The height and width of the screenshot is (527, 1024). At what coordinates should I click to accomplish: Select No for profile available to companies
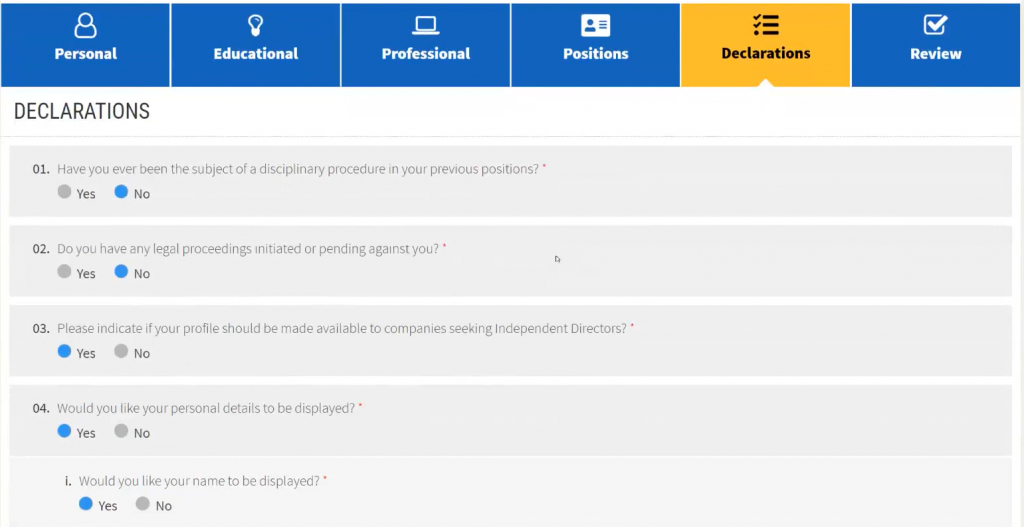[121, 352]
